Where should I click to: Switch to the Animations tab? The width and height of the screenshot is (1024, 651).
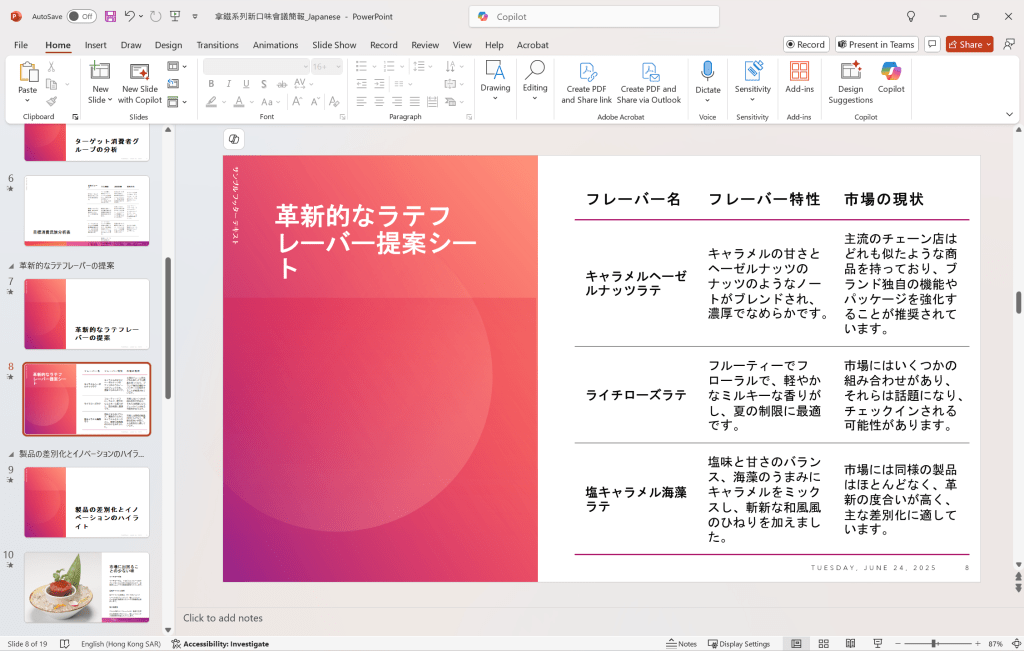pyautogui.click(x=276, y=45)
